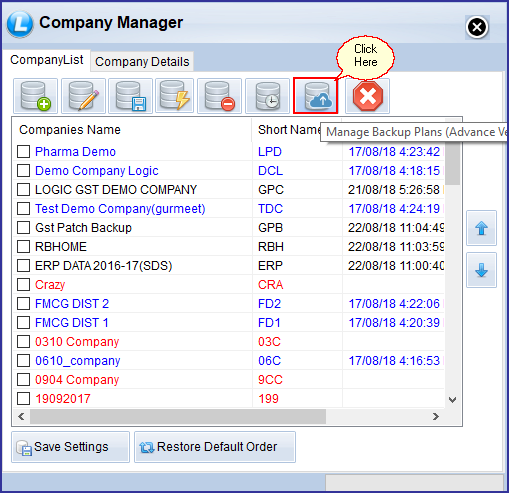The width and height of the screenshot is (509, 493).
Task: Enable the FMCG DIST 2 checkbox
Action: 23,304
